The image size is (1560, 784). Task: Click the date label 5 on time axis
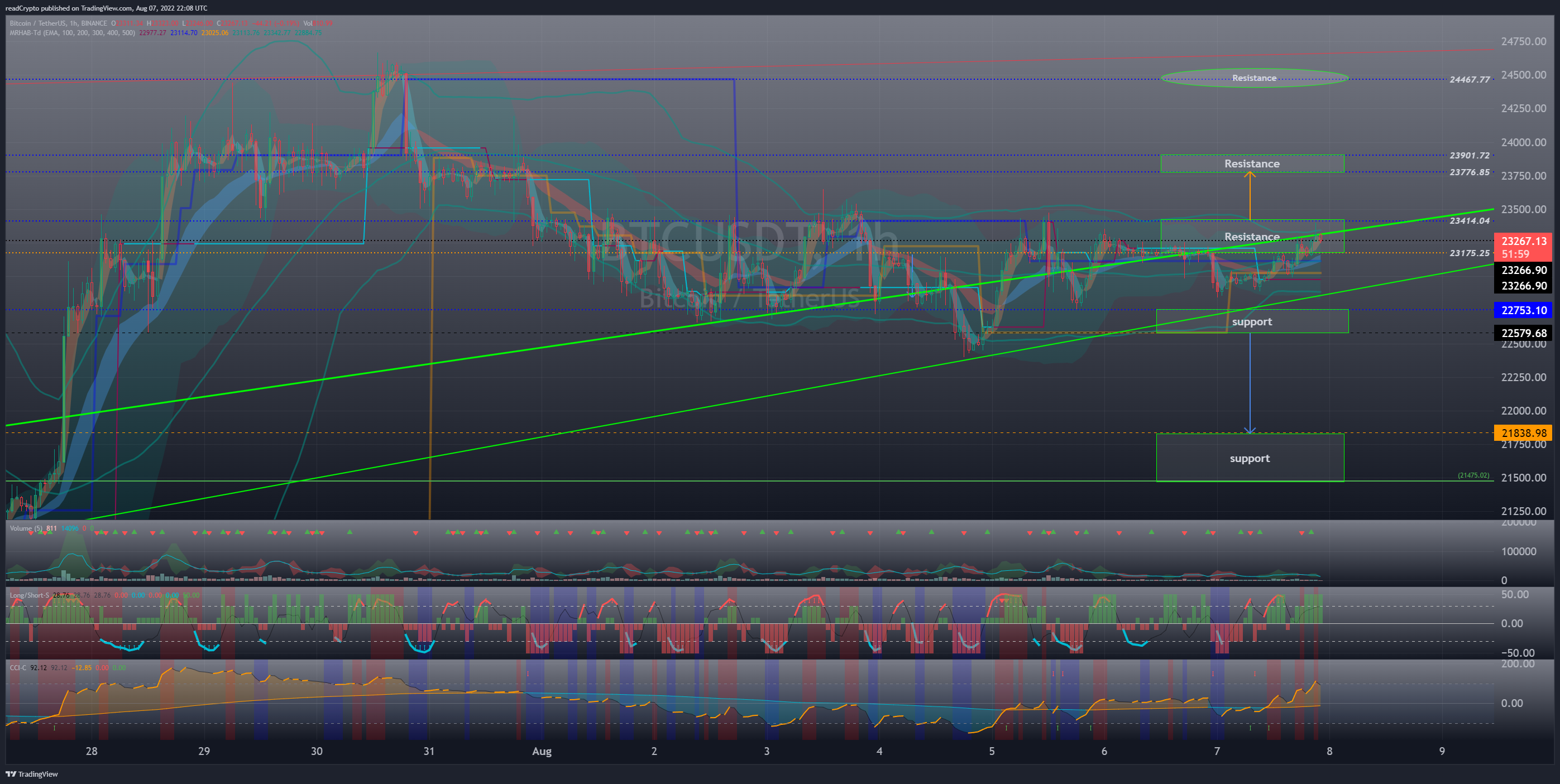tap(992, 751)
